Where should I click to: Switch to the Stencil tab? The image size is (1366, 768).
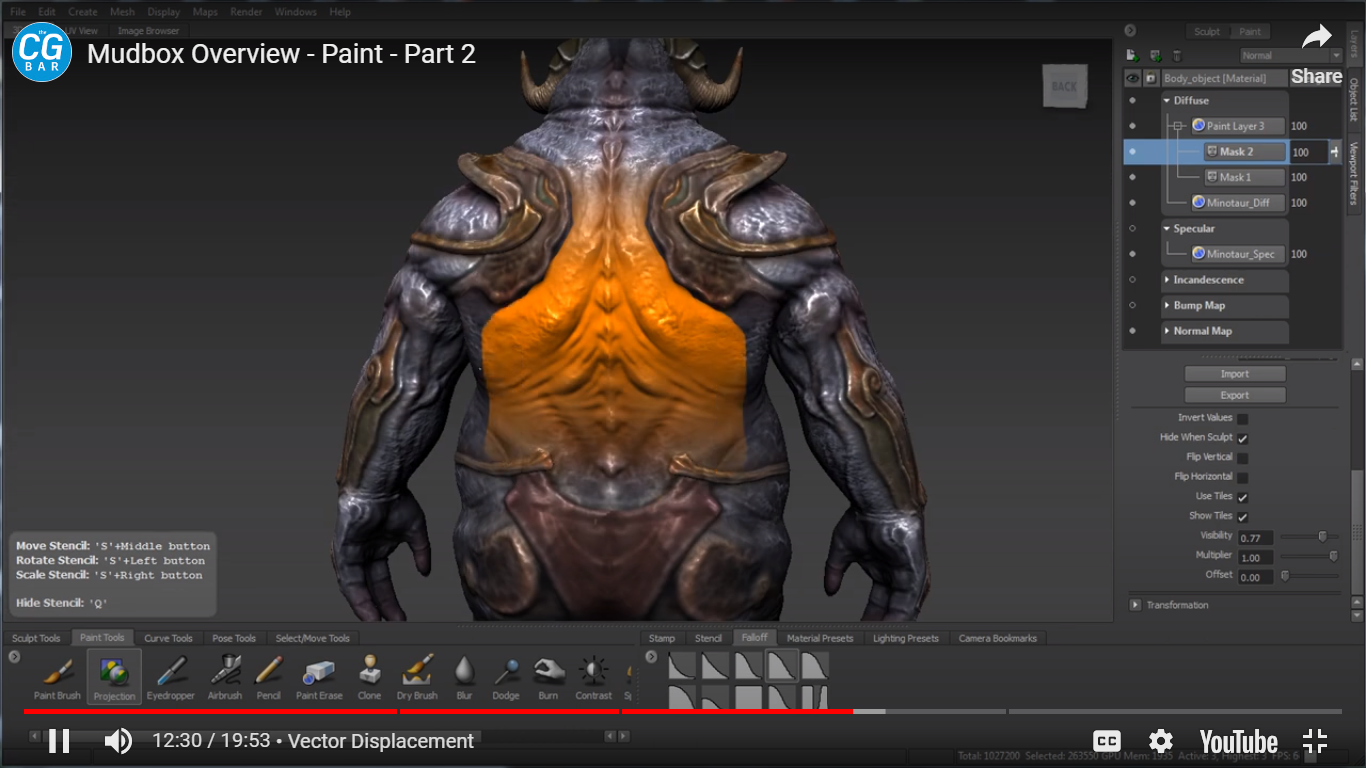coord(708,638)
